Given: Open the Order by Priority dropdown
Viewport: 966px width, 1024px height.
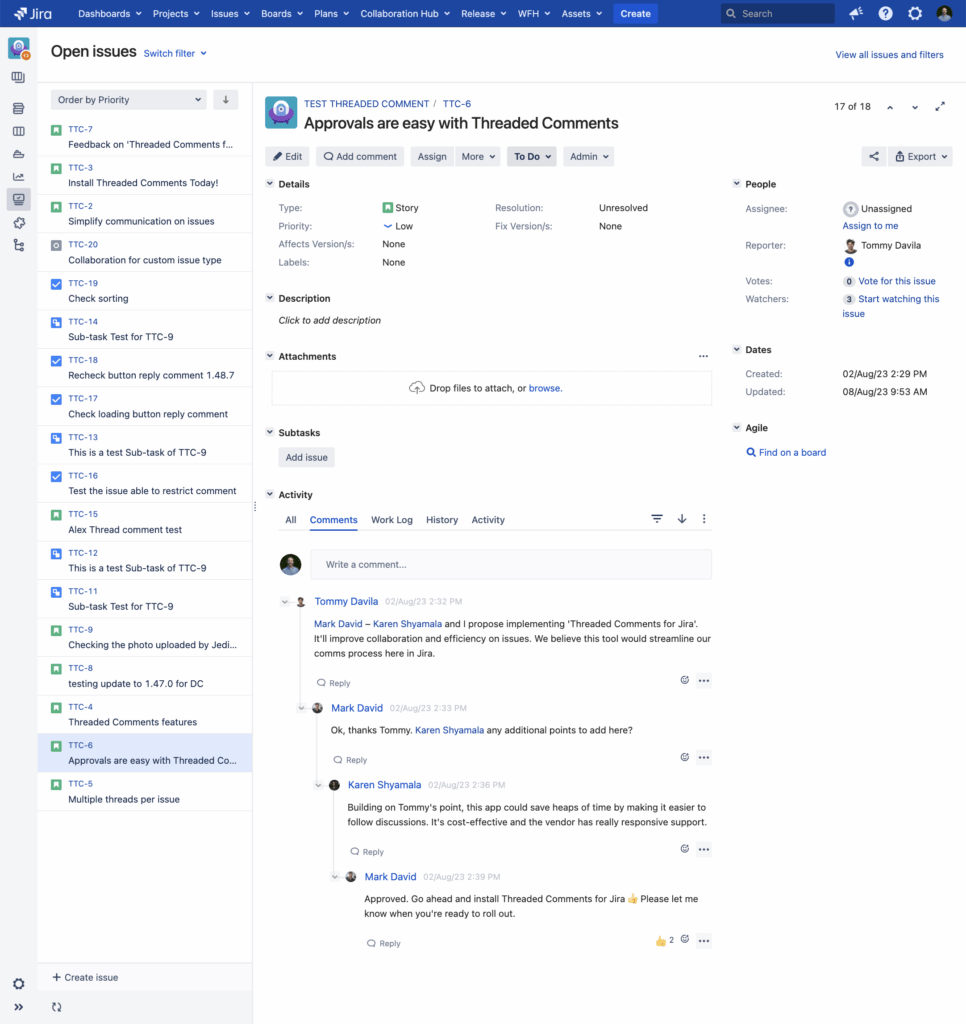Looking at the screenshot, I should point(128,100).
